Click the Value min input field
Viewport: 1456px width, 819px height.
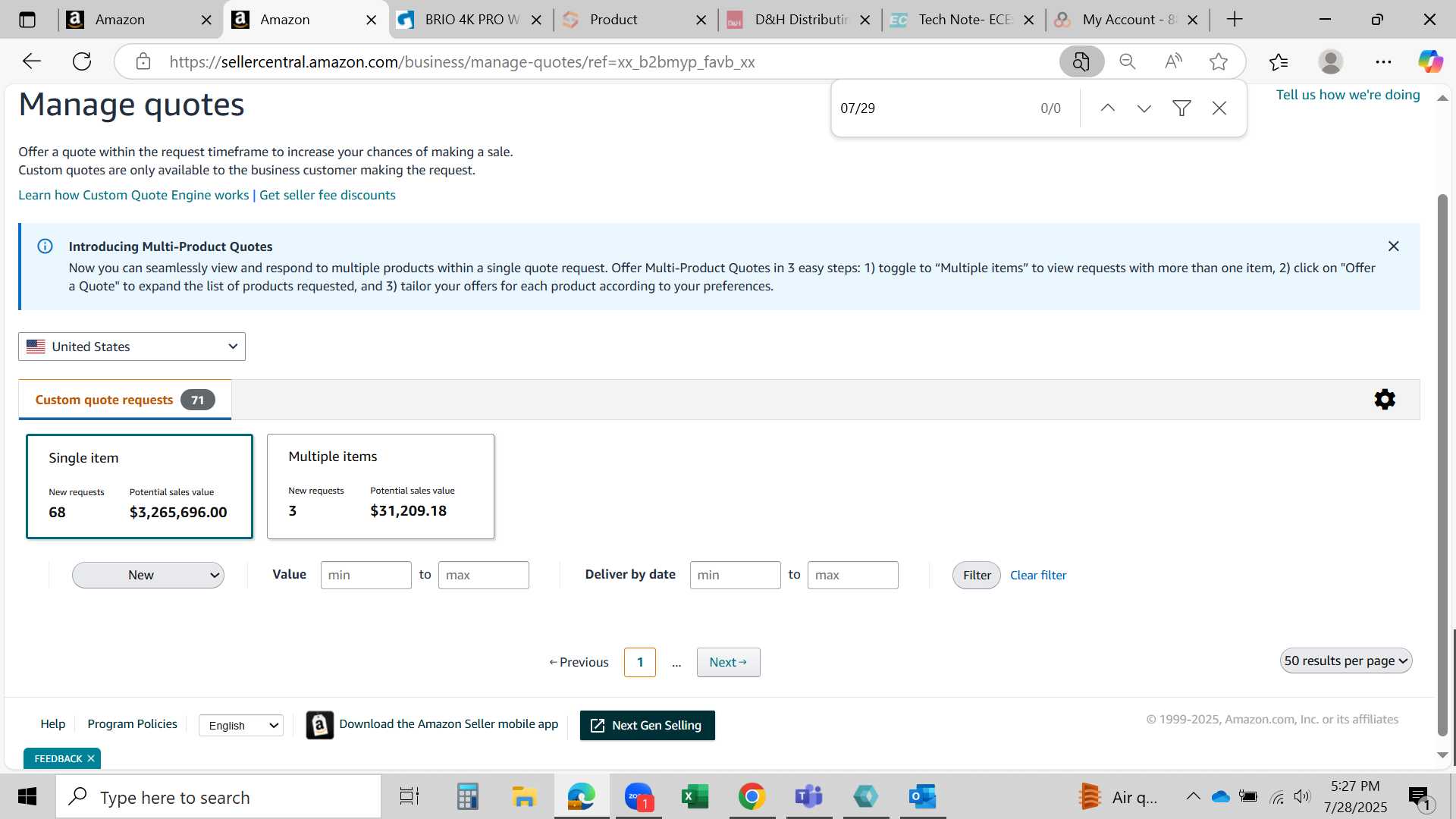(x=366, y=575)
